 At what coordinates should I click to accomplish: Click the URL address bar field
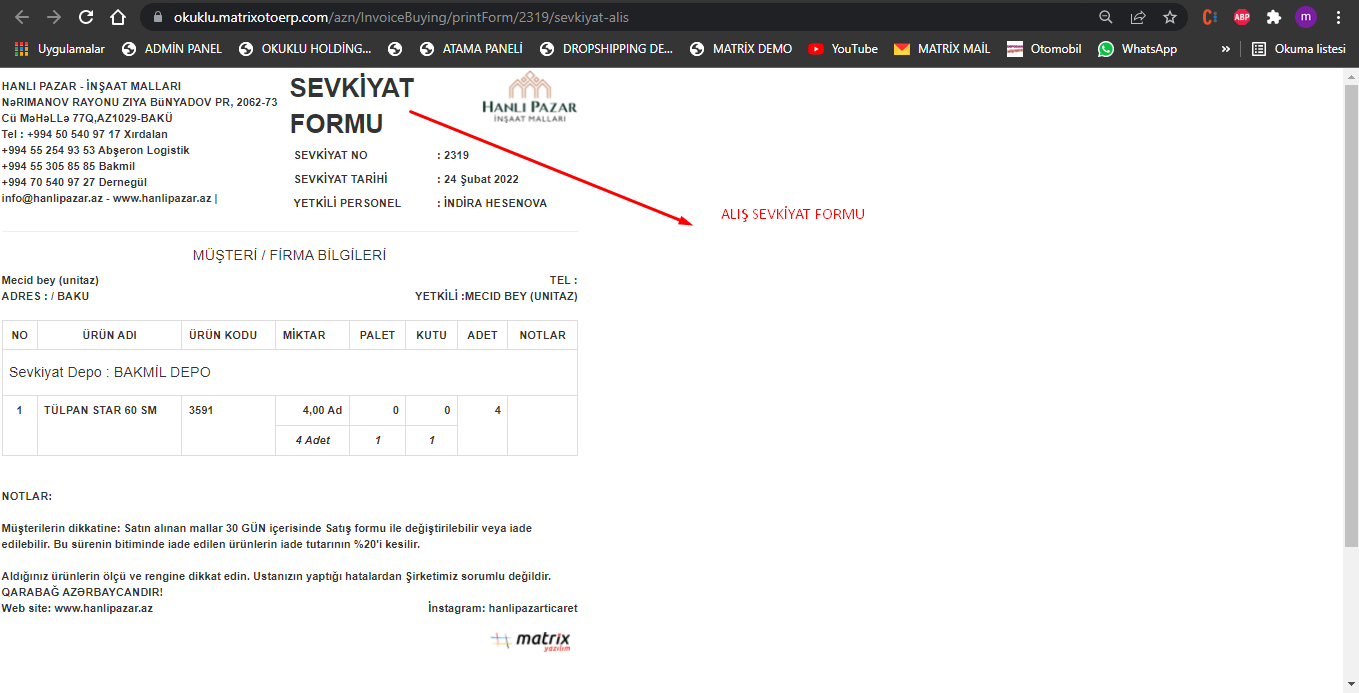pos(600,17)
